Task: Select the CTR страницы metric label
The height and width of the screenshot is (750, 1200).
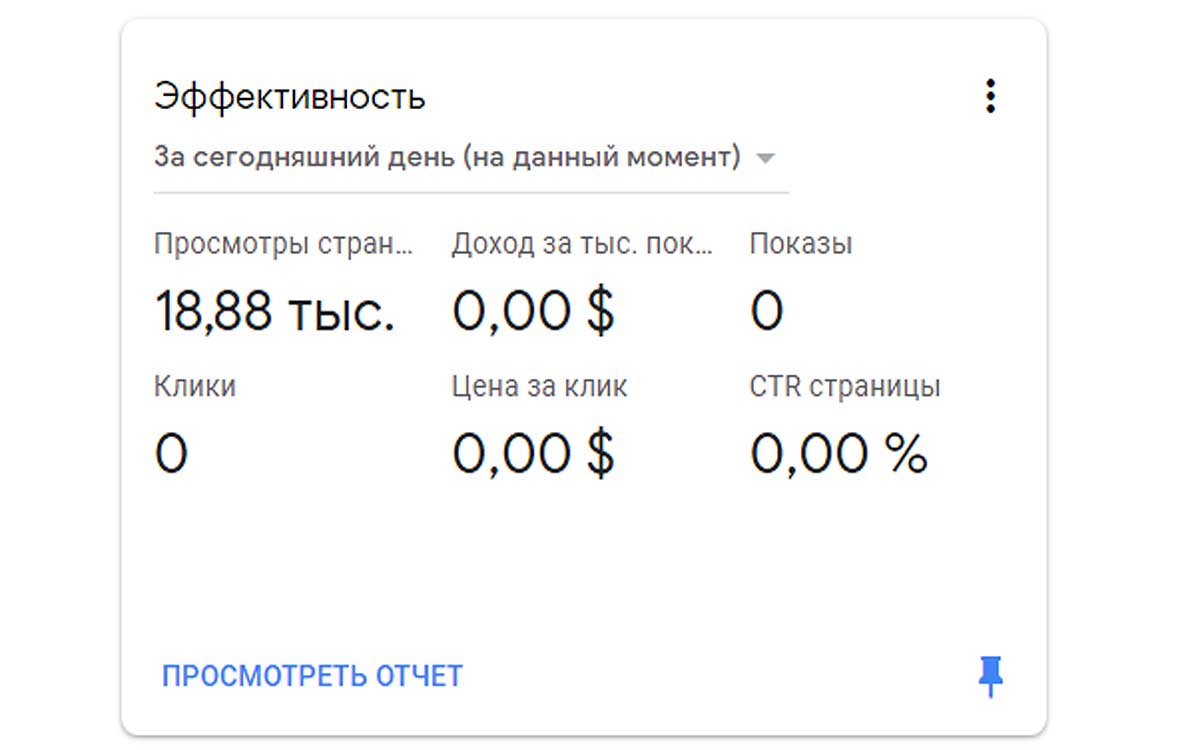Action: click(x=845, y=387)
